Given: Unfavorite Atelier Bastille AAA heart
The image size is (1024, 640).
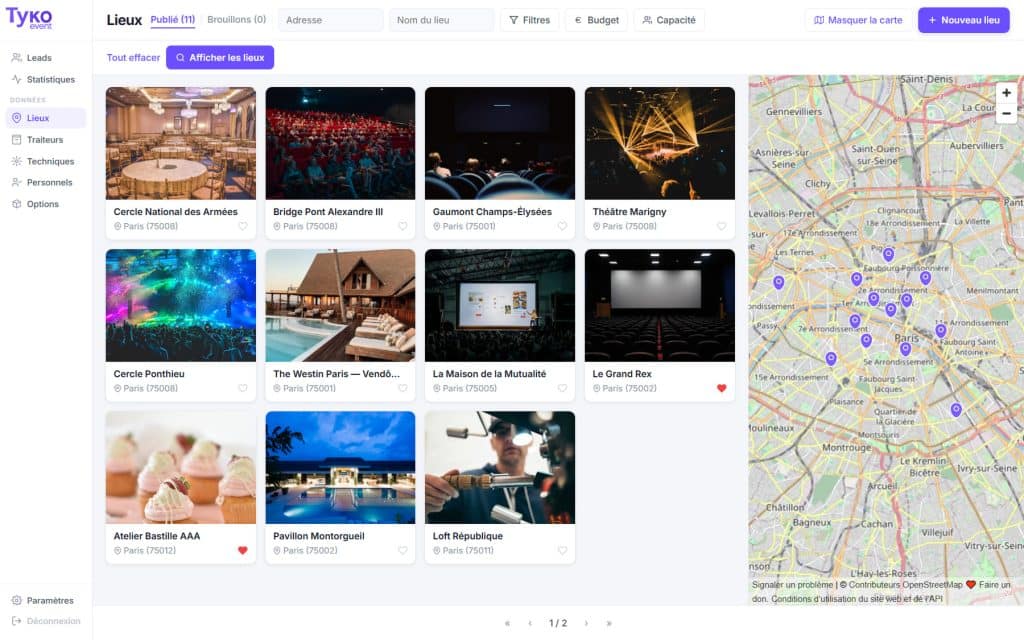Looking at the screenshot, I should tap(243, 550).
